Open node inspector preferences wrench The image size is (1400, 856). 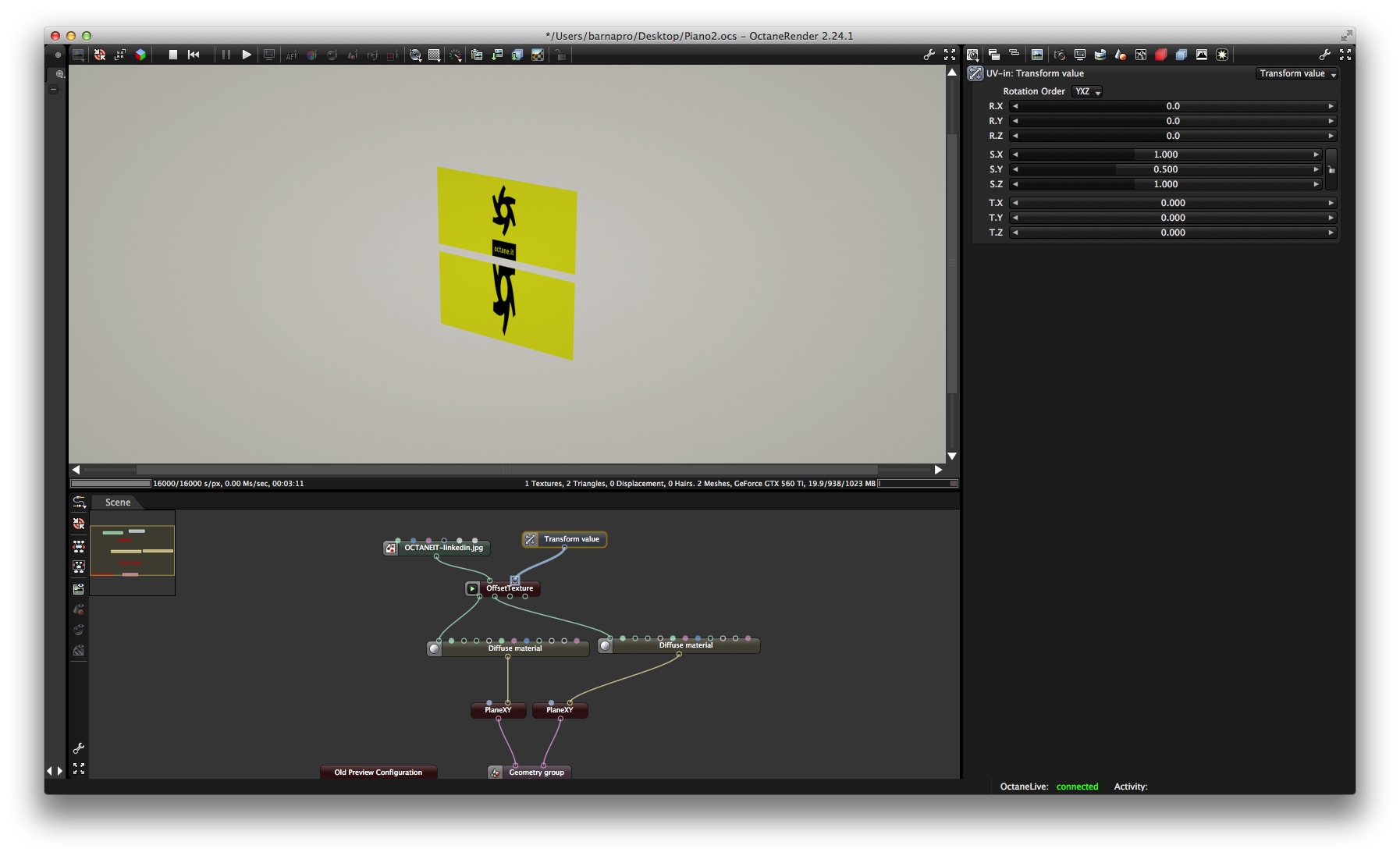[1324, 55]
